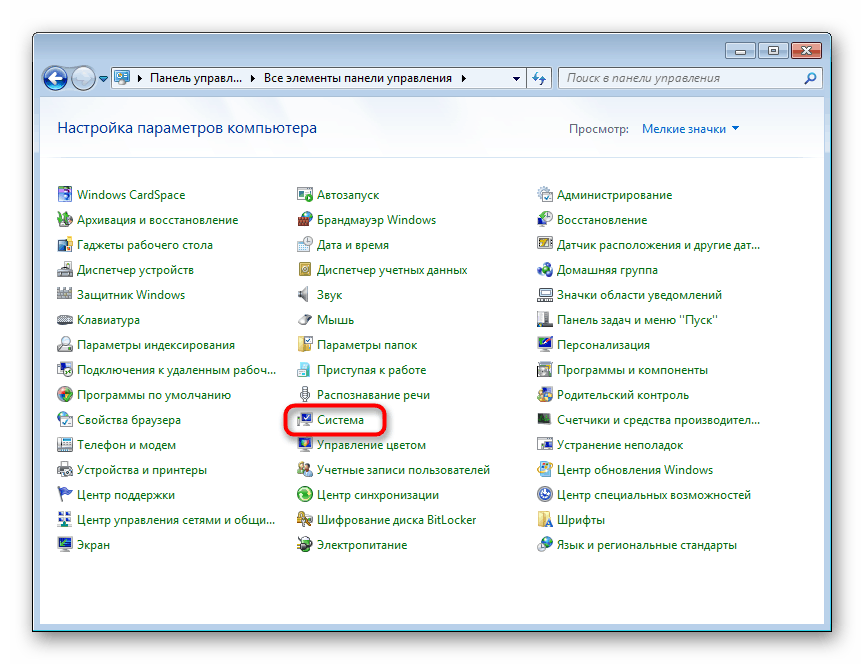
Task: Open Приступая к работе link
Action: click(x=371, y=370)
